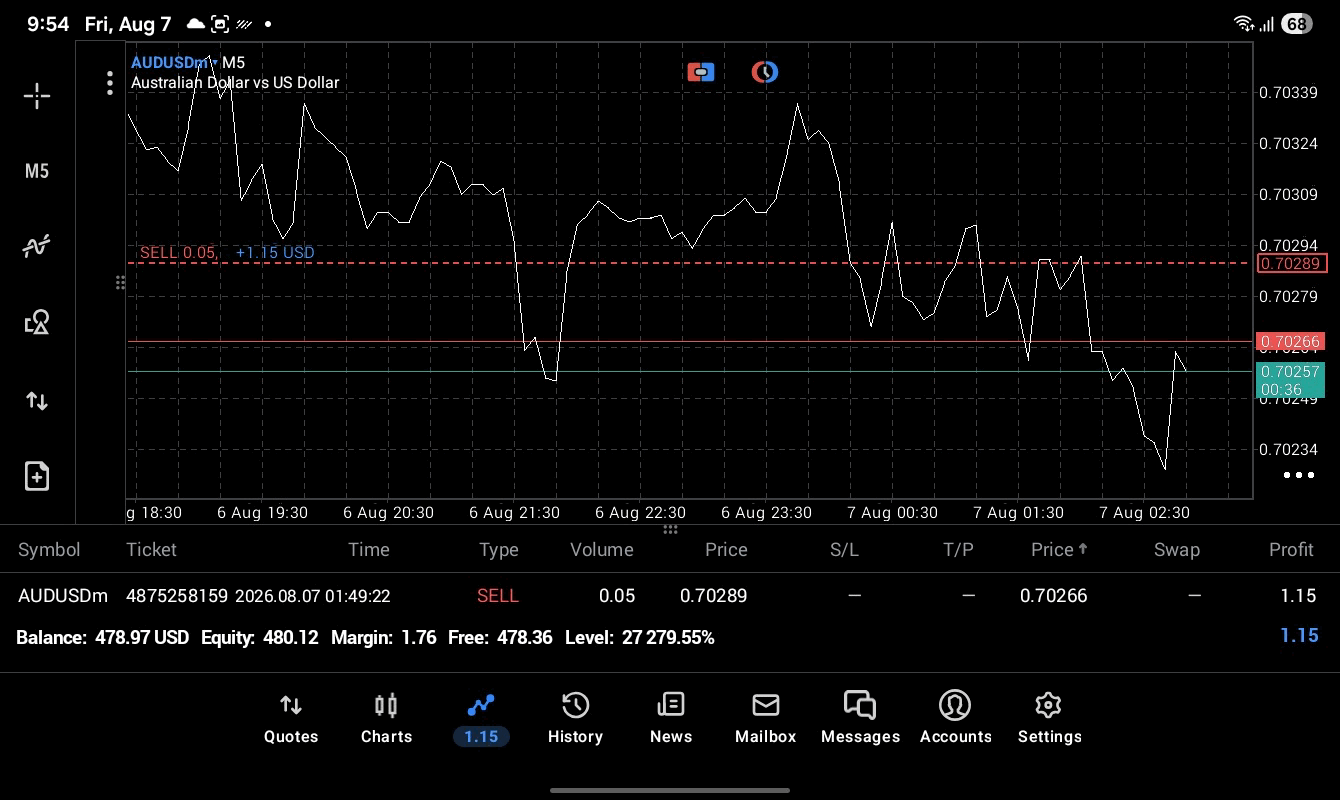Open the drawing objects shapes tool
Viewport: 1340px width, 800px height.
pos(37,322)
